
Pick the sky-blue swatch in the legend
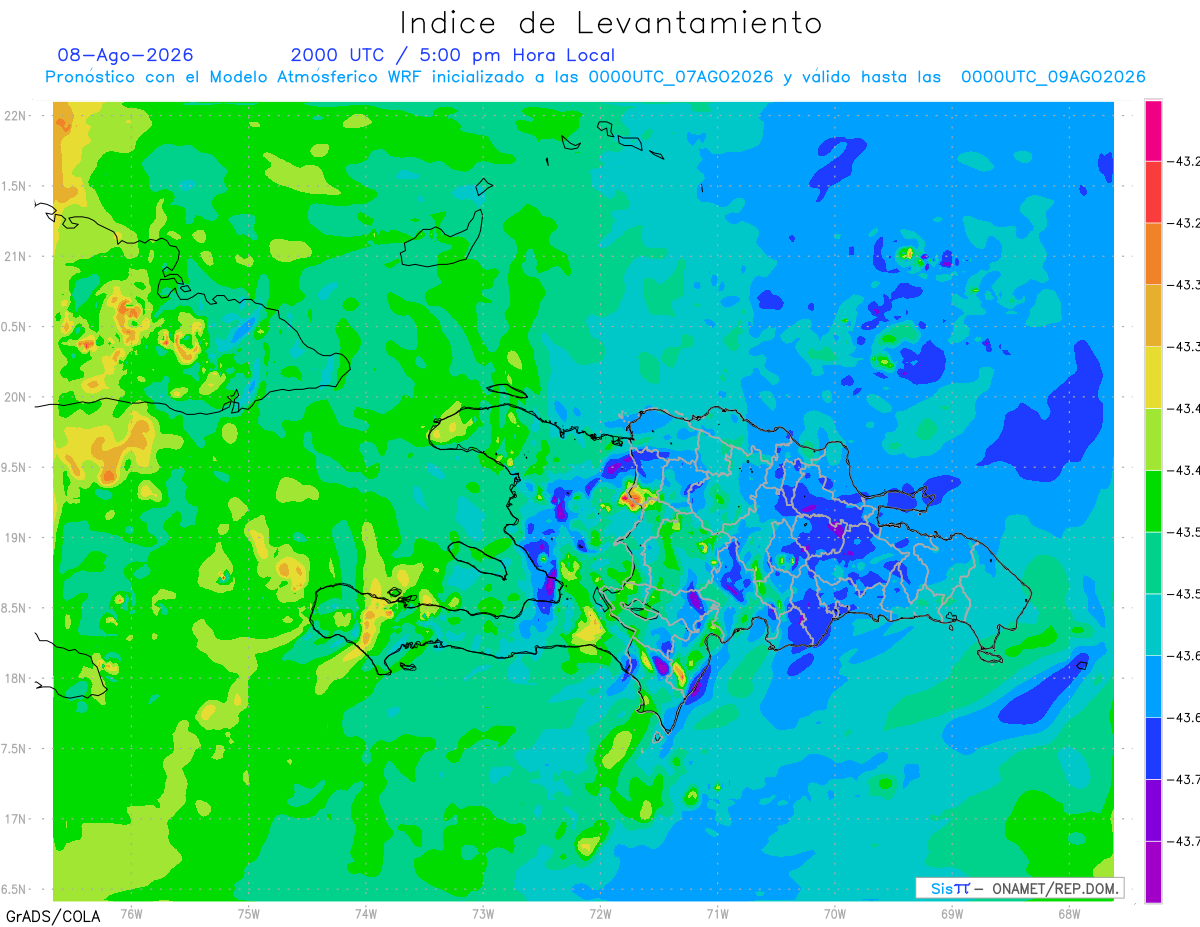1153,686
